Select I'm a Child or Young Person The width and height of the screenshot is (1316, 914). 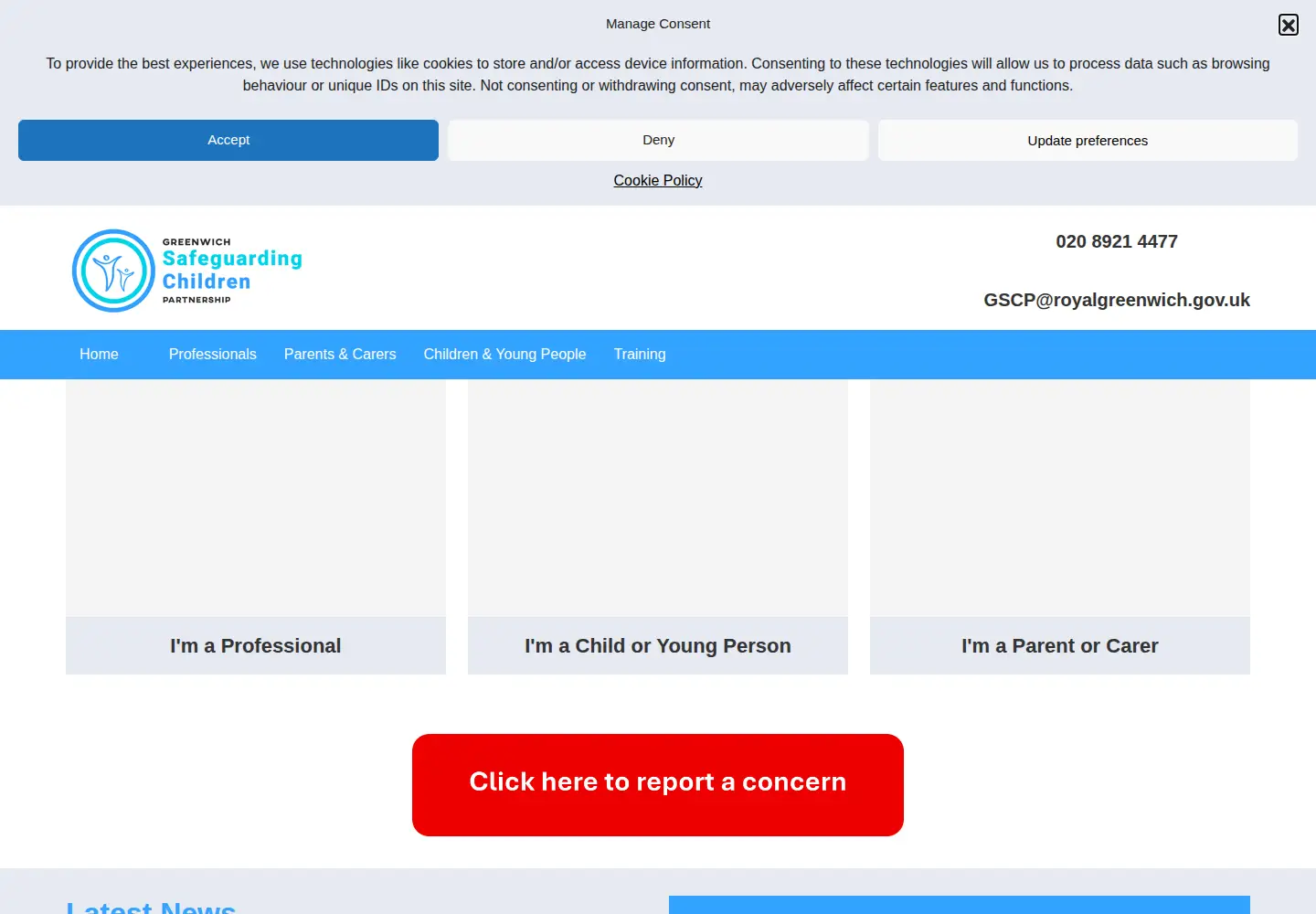[x=658, y=645]
